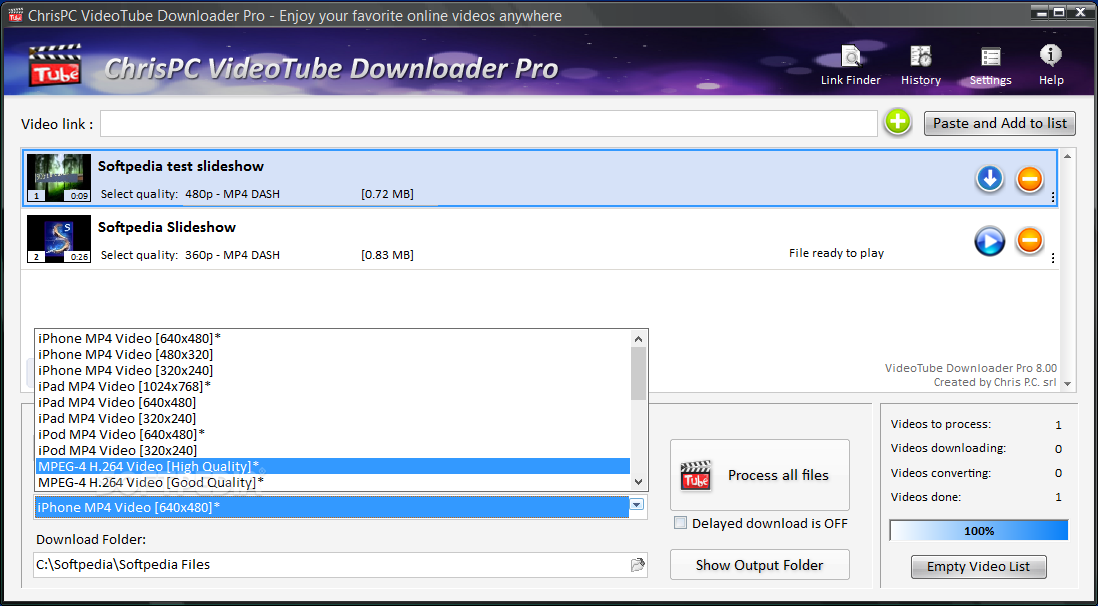Select iPad MP4 Video [640x480] option
Image resolution: width=1098 pixels, height=606 pixels.
pos(333,403)
